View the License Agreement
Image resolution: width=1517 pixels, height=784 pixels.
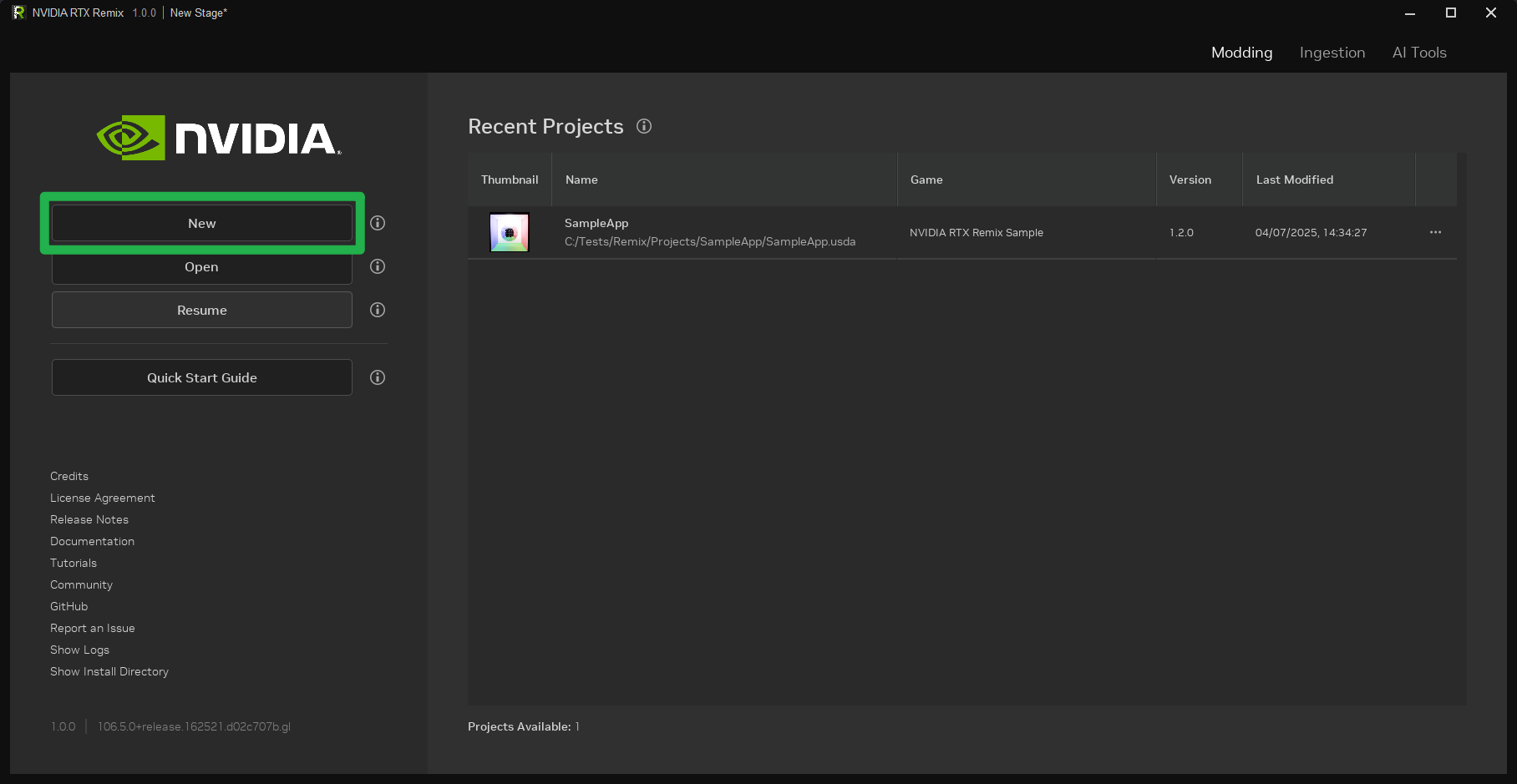pyautogui.click(x=103, y=498)
